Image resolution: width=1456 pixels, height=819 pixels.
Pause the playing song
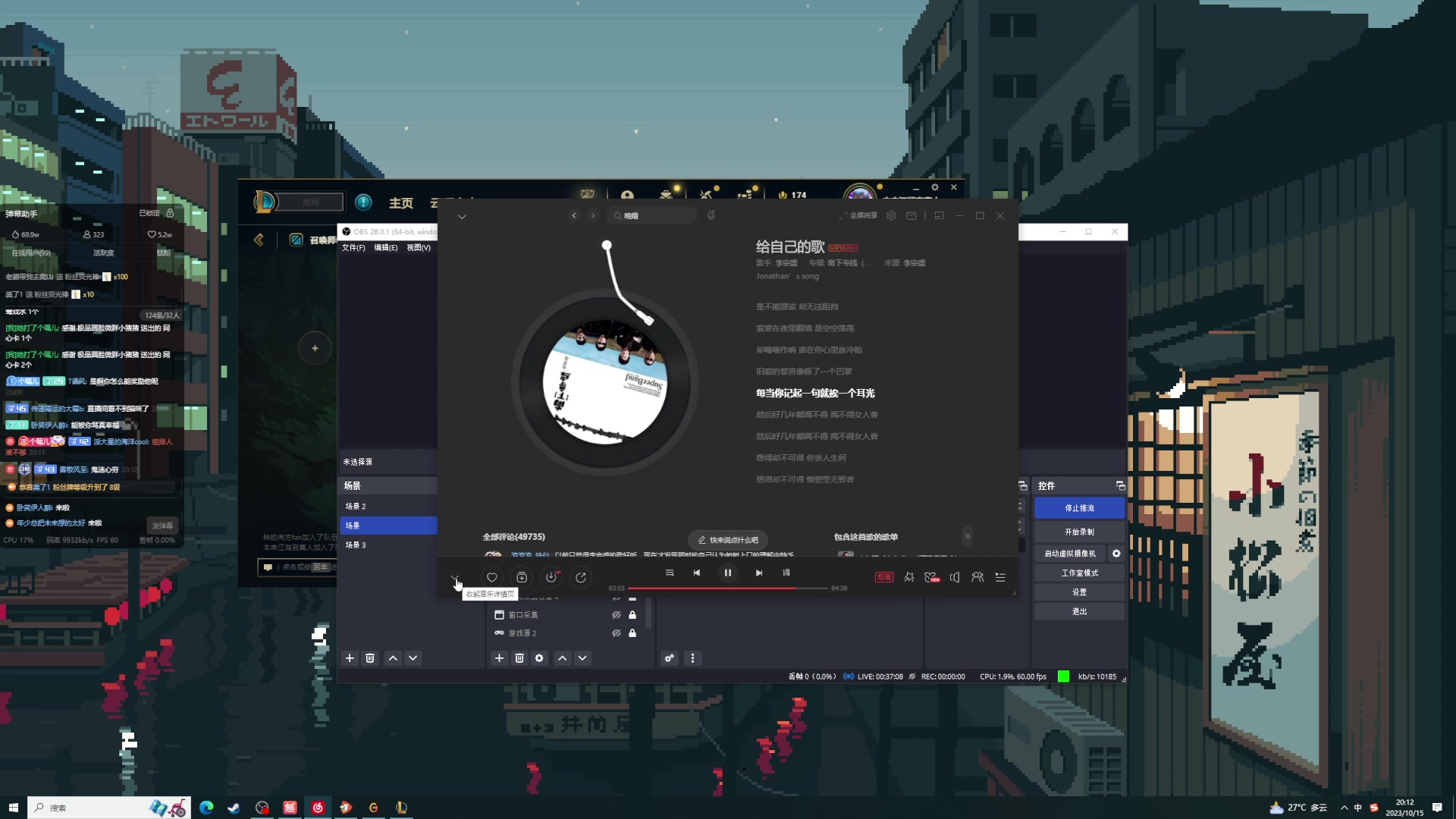tap(728, 573)
